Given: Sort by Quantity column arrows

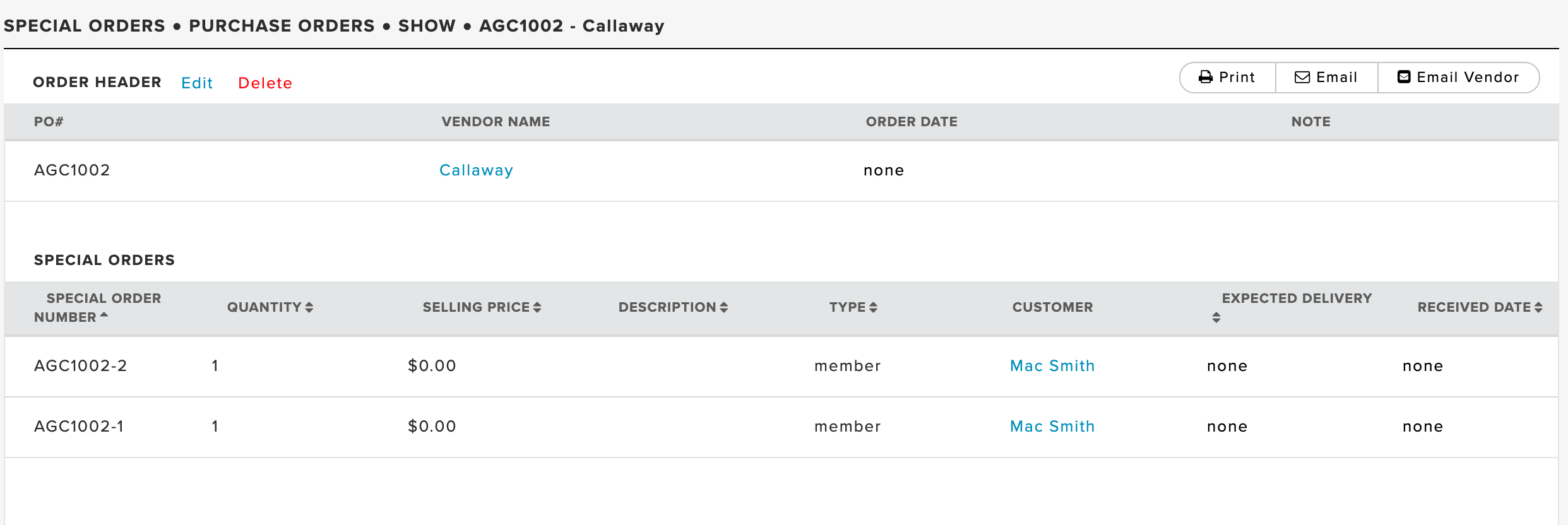Looking at the screenshot, I should click(309, 307).
